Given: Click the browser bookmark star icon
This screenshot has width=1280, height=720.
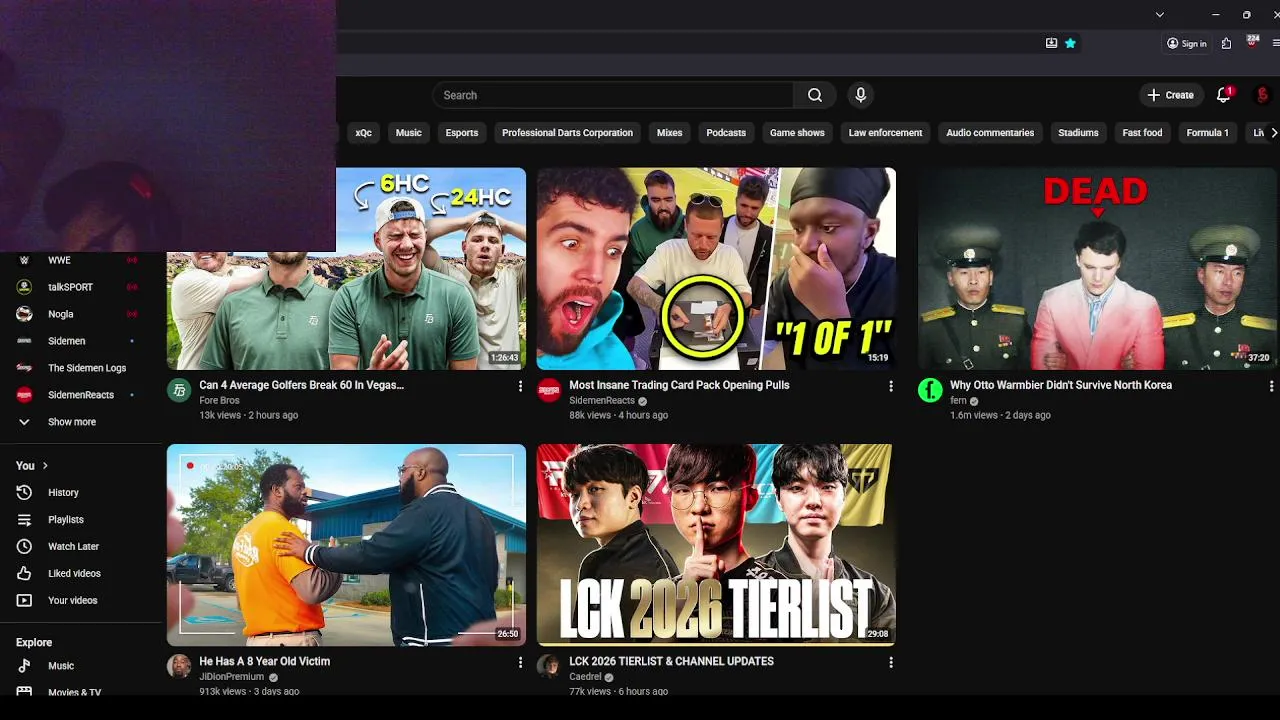Looking at the screenshot, I should coord(1070,43).
